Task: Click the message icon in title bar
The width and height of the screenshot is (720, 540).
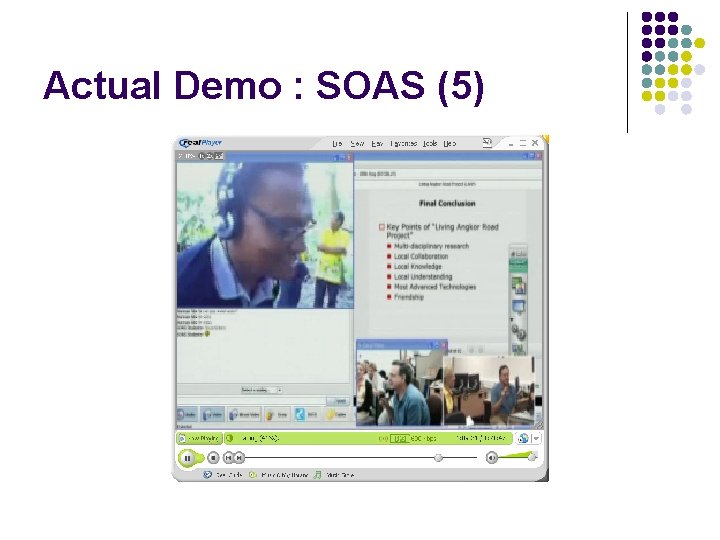Action: tap(487, 142)
